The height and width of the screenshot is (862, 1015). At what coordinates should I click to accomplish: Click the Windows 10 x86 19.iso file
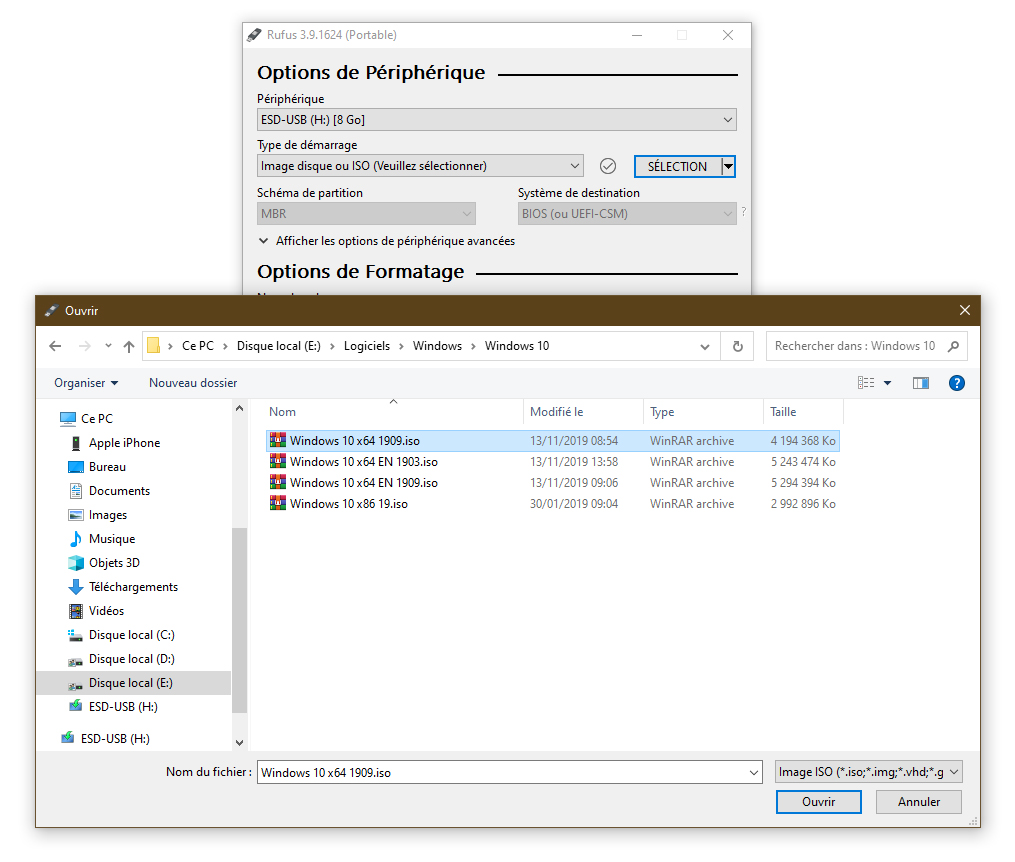[x=348, y=504]
